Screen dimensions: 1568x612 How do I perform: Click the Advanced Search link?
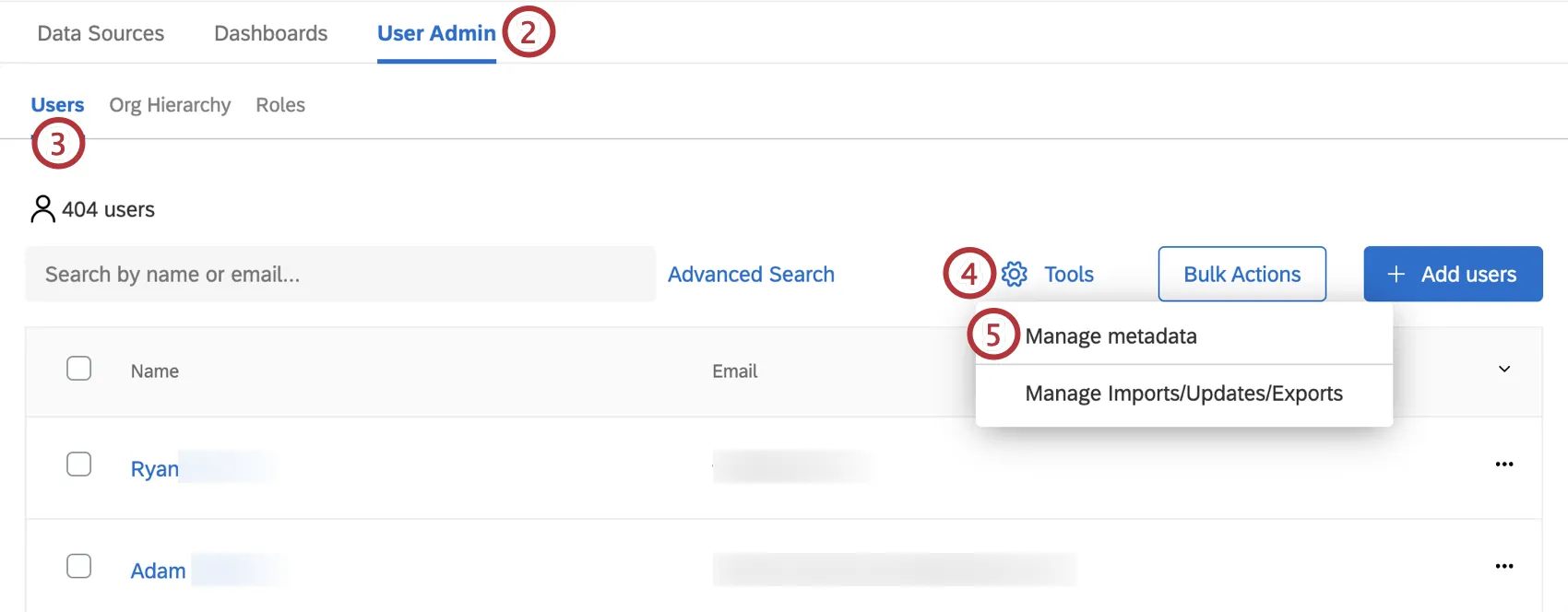click(751, 274)
